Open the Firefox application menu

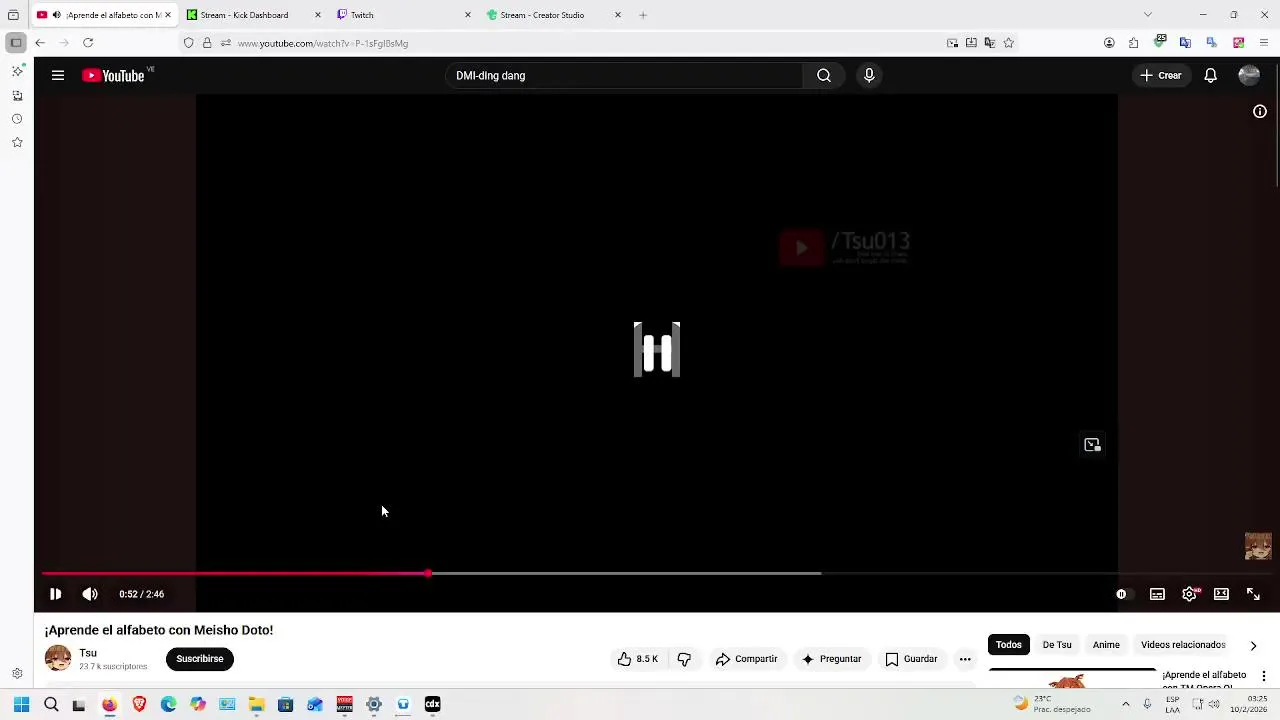1264,43
